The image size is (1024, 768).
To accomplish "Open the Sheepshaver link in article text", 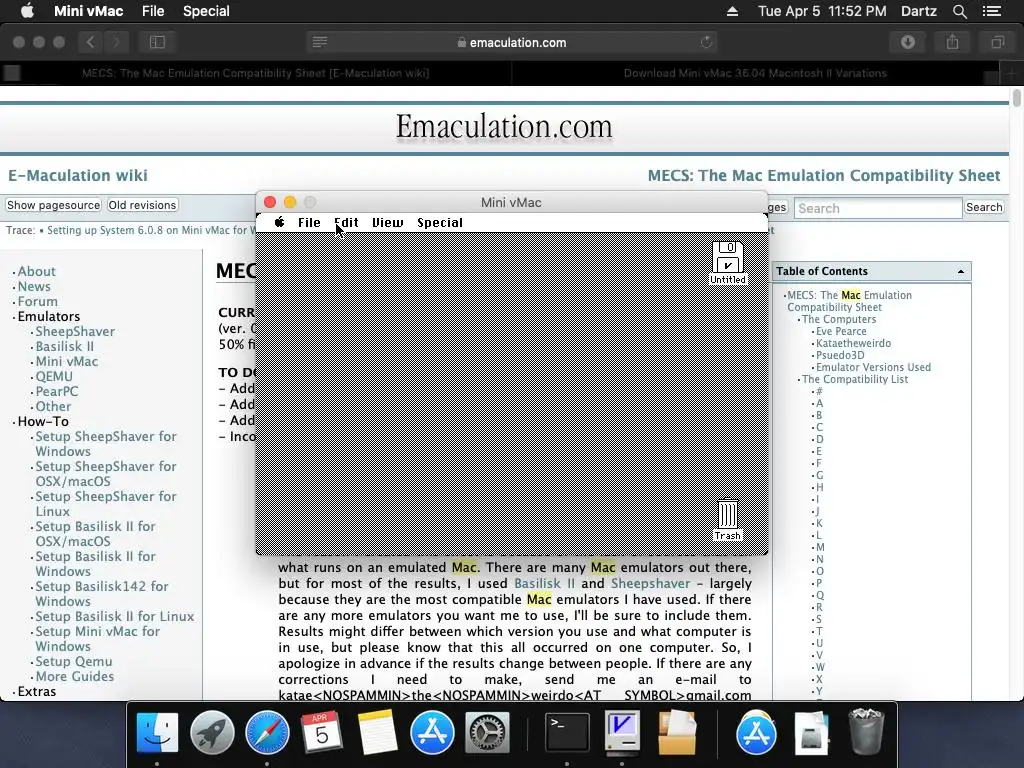I will [x=650, y=583].
